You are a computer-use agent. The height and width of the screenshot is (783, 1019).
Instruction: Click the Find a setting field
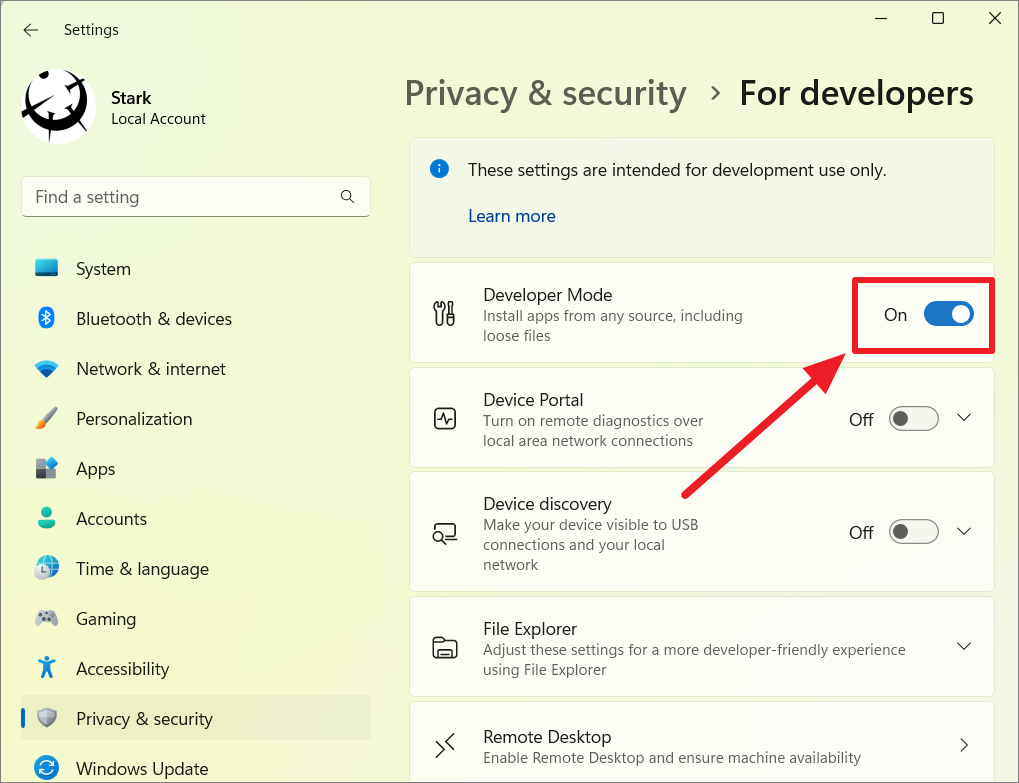(x=196, y=196)
